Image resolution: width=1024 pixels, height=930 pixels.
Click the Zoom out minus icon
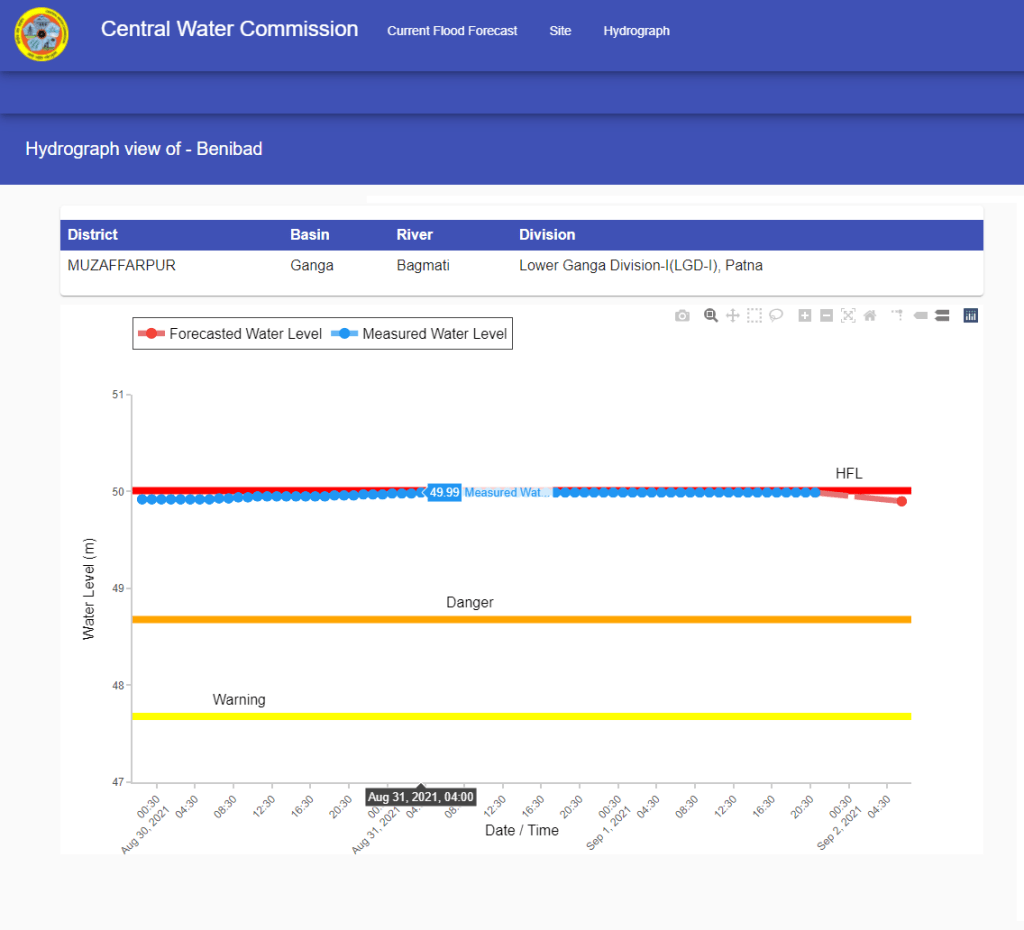(x=826, y=316)
